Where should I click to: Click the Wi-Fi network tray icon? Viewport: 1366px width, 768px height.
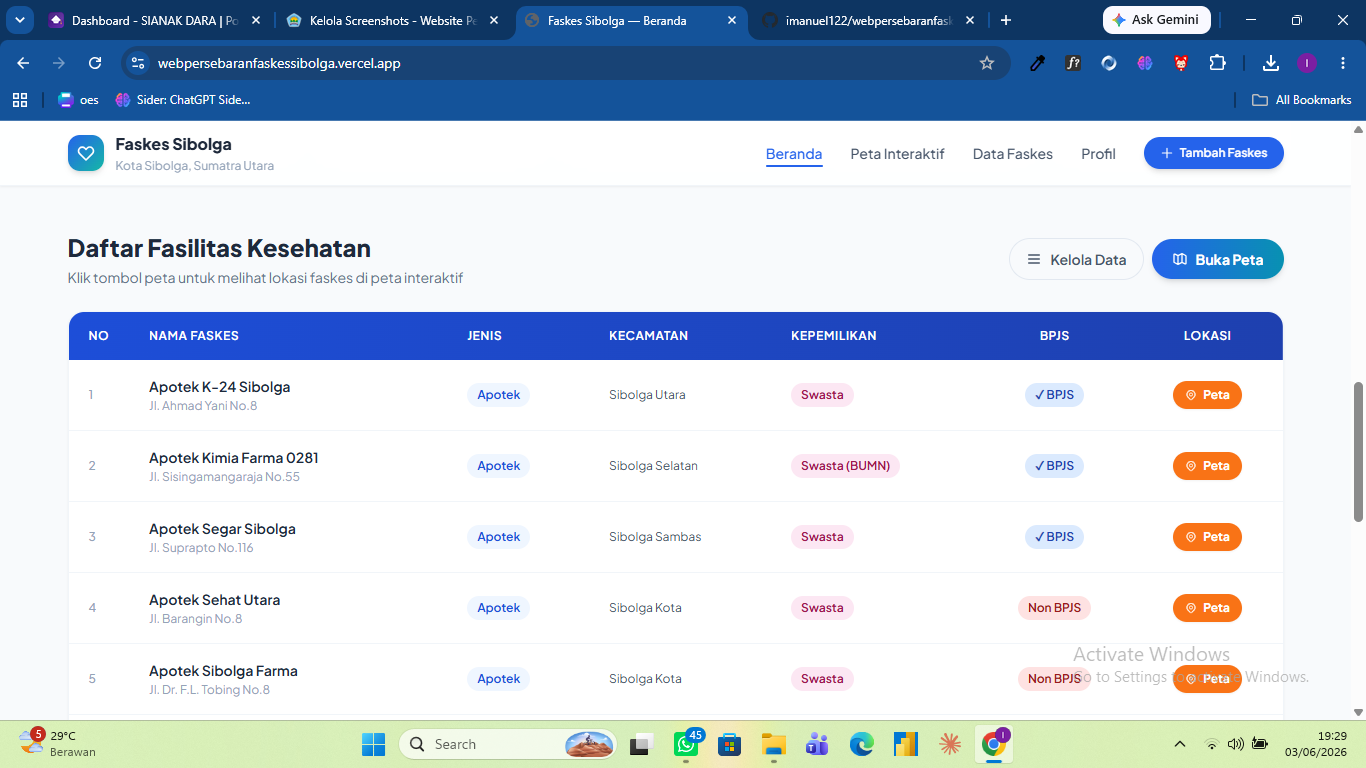click(1212, 744)
